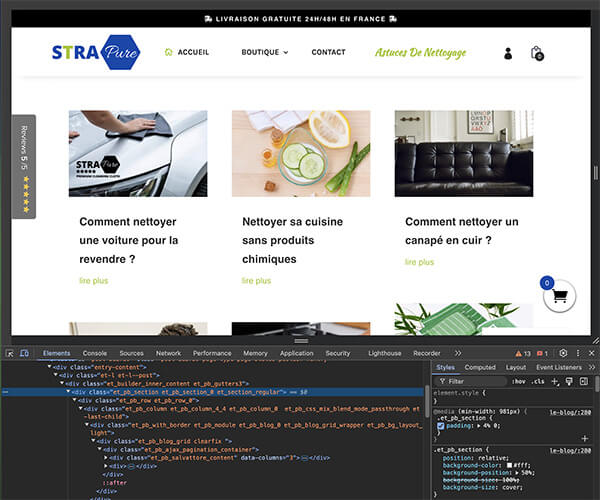
Task: Click lire plus under the car article
Action: (x=94, y=281)
